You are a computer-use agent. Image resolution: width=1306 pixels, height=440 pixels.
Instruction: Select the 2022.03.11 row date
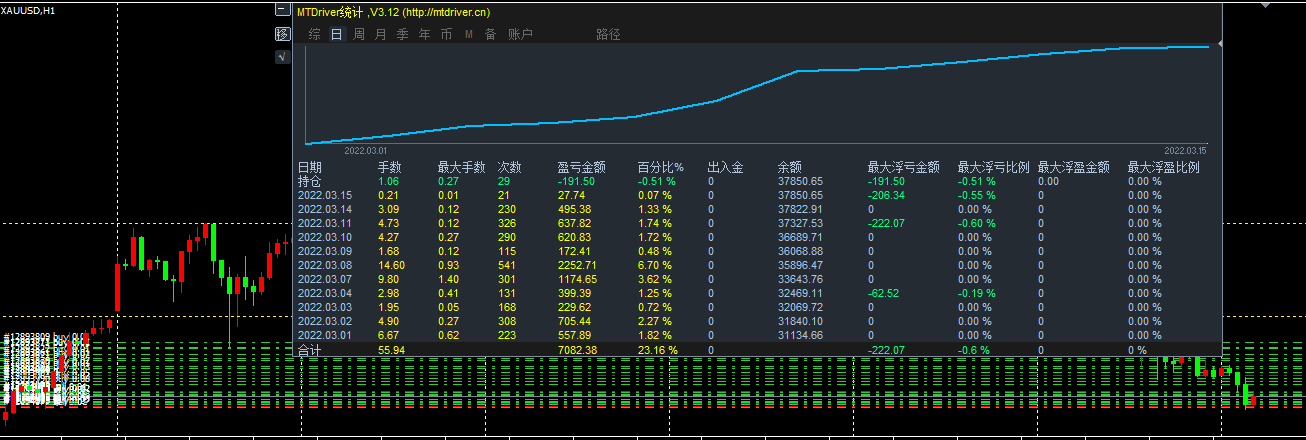point(325,224)
